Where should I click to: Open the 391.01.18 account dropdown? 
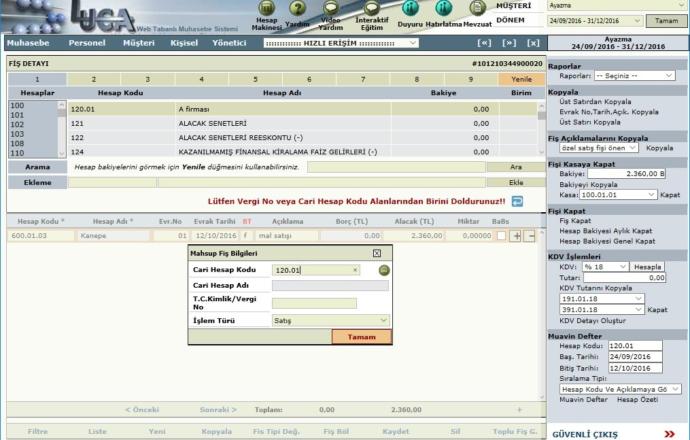(602, 310)
